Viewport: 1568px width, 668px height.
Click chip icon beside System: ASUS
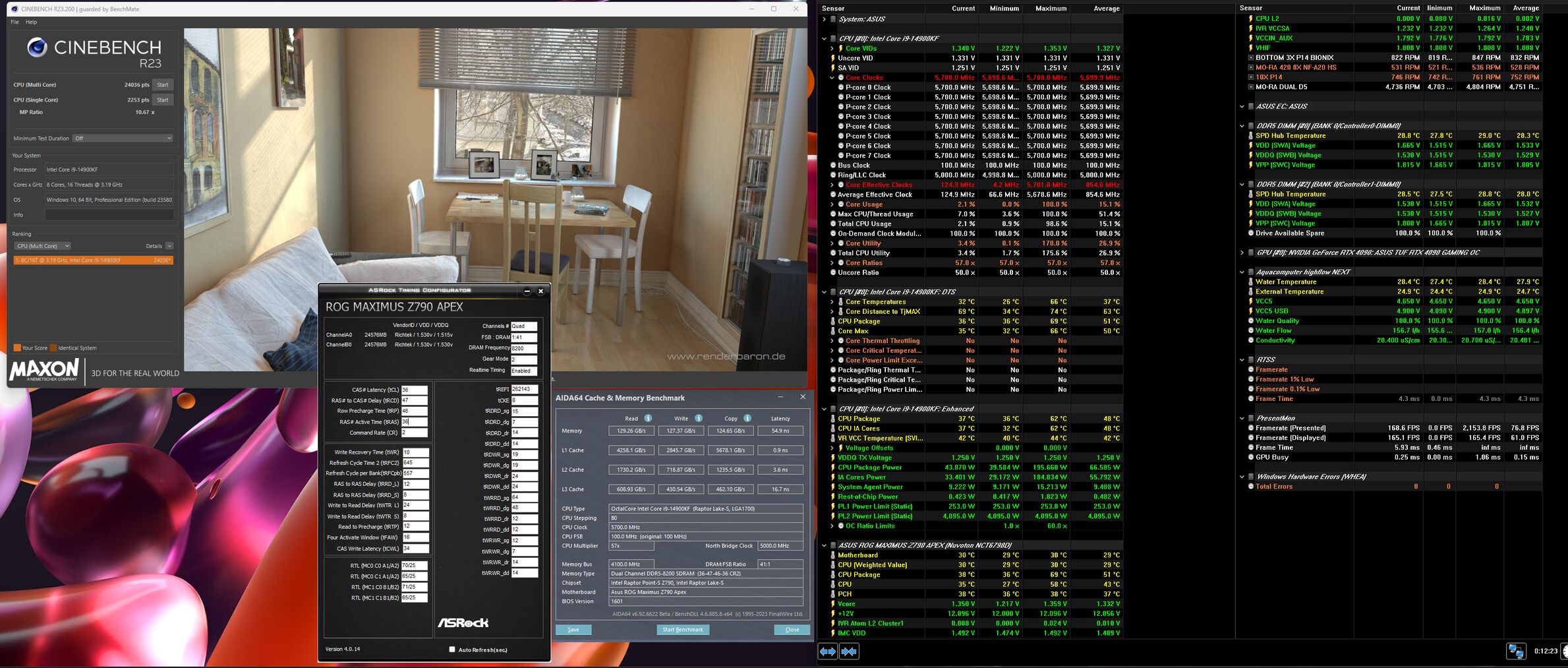833,19
